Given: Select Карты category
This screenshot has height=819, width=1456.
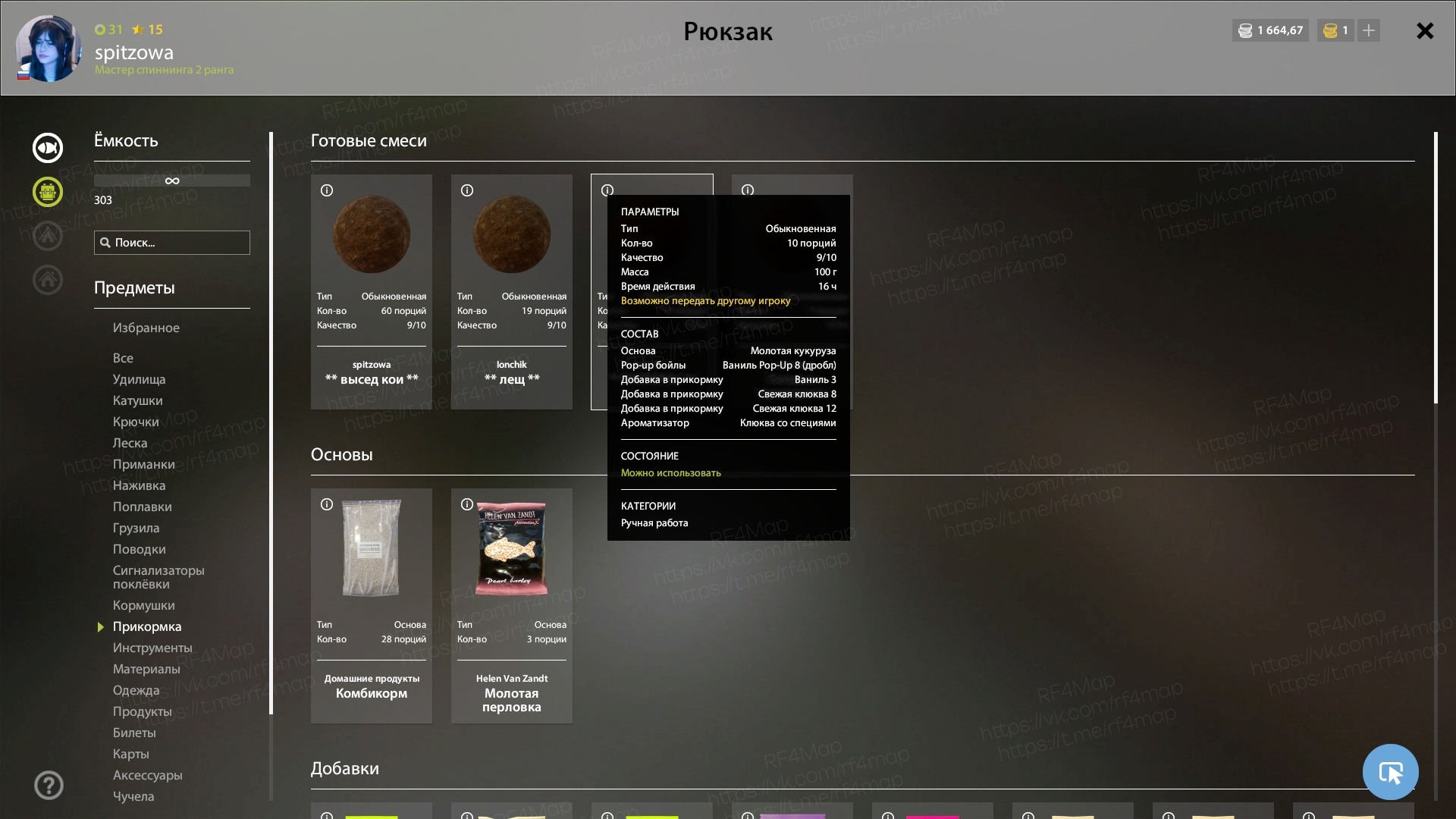Looking at the screenshot, I should tap(131, 754).
